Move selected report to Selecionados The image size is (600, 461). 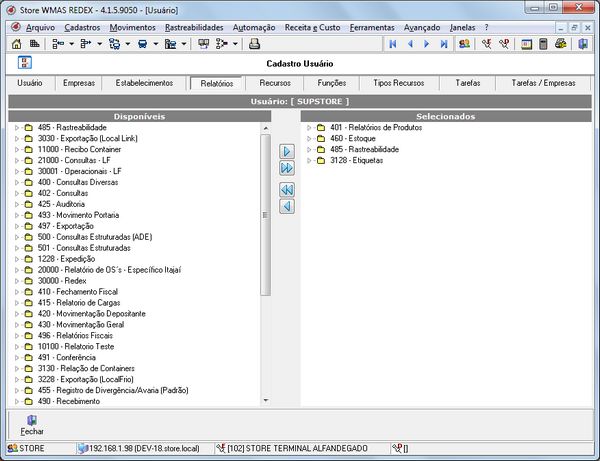click(x=287, y=151)
